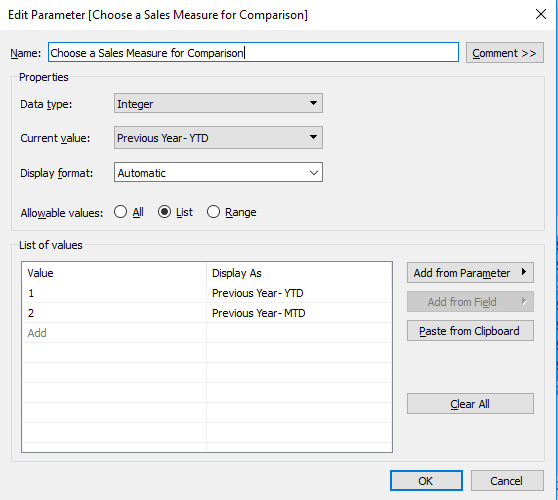Open the Display format Automatic combo box
This screenshot has height=500, width=558.
[x=218, y=172]
